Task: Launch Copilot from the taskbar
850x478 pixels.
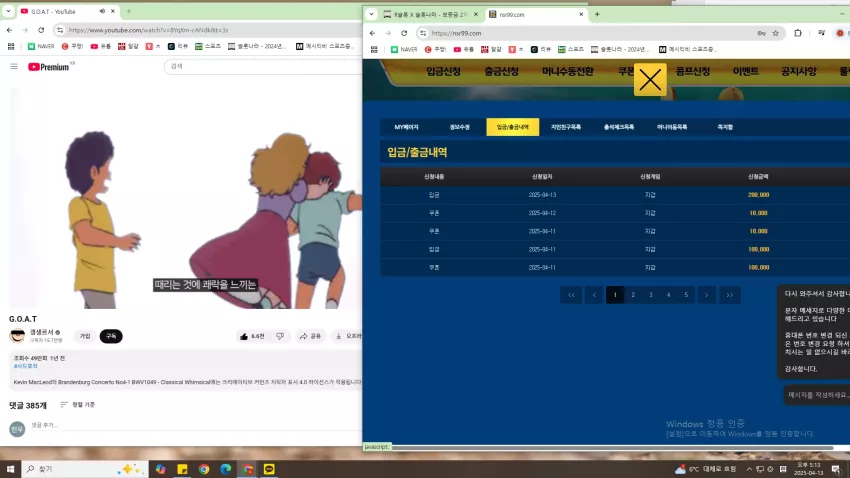Action: (x=160, y=469)
